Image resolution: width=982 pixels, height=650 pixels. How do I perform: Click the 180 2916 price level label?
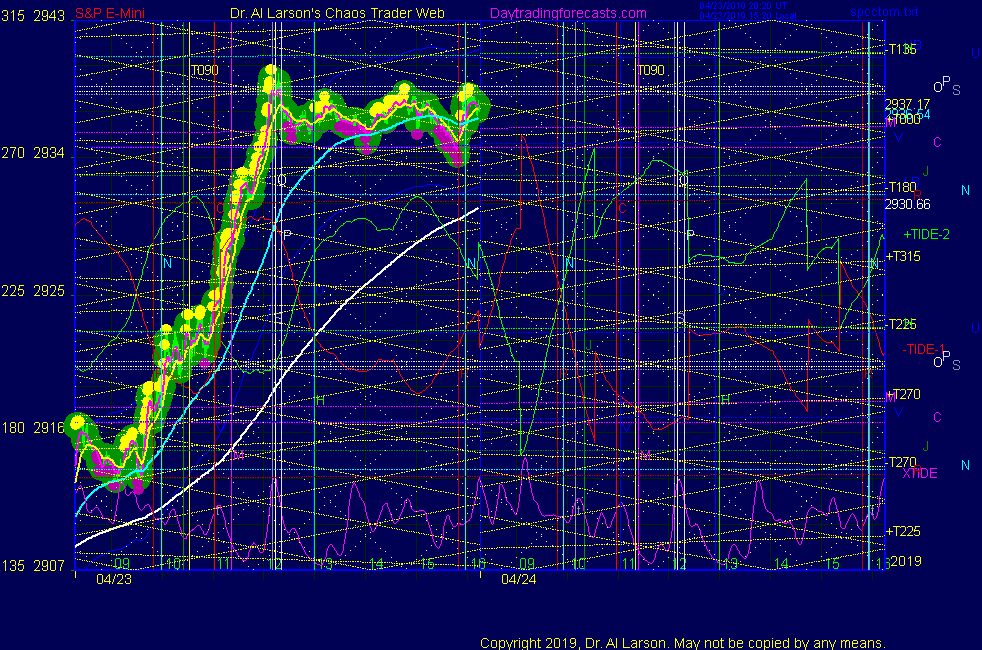pyautogui.click(x=33, y=428)
